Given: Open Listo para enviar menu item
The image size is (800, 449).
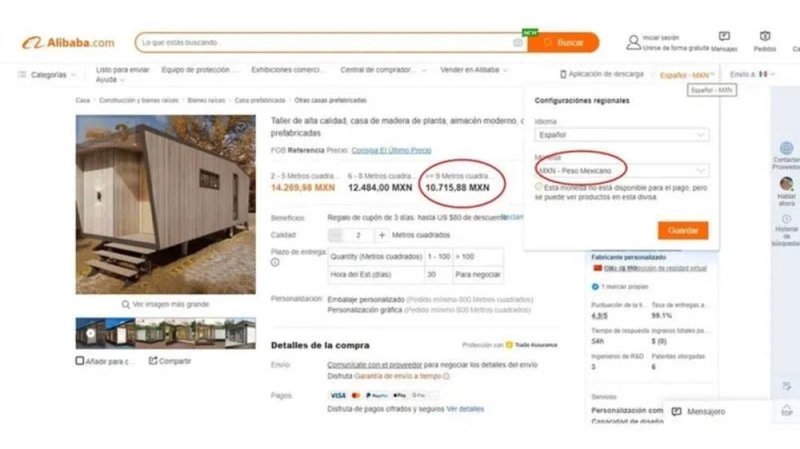Looking at the screenshot, I should (122, 70).
